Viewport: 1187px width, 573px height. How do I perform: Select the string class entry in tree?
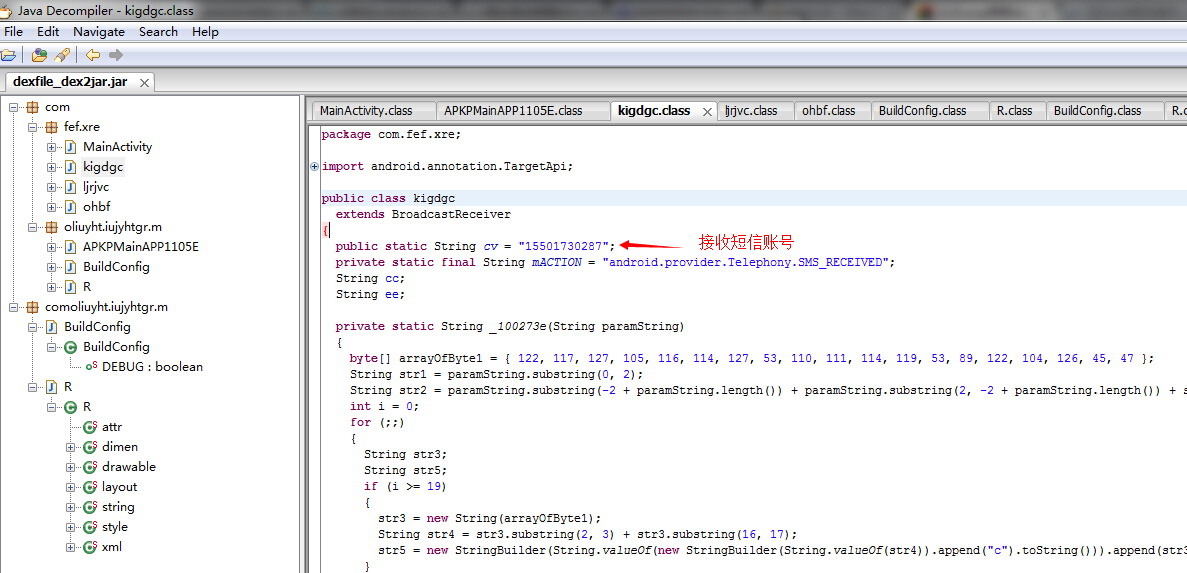tap(118, 507)
